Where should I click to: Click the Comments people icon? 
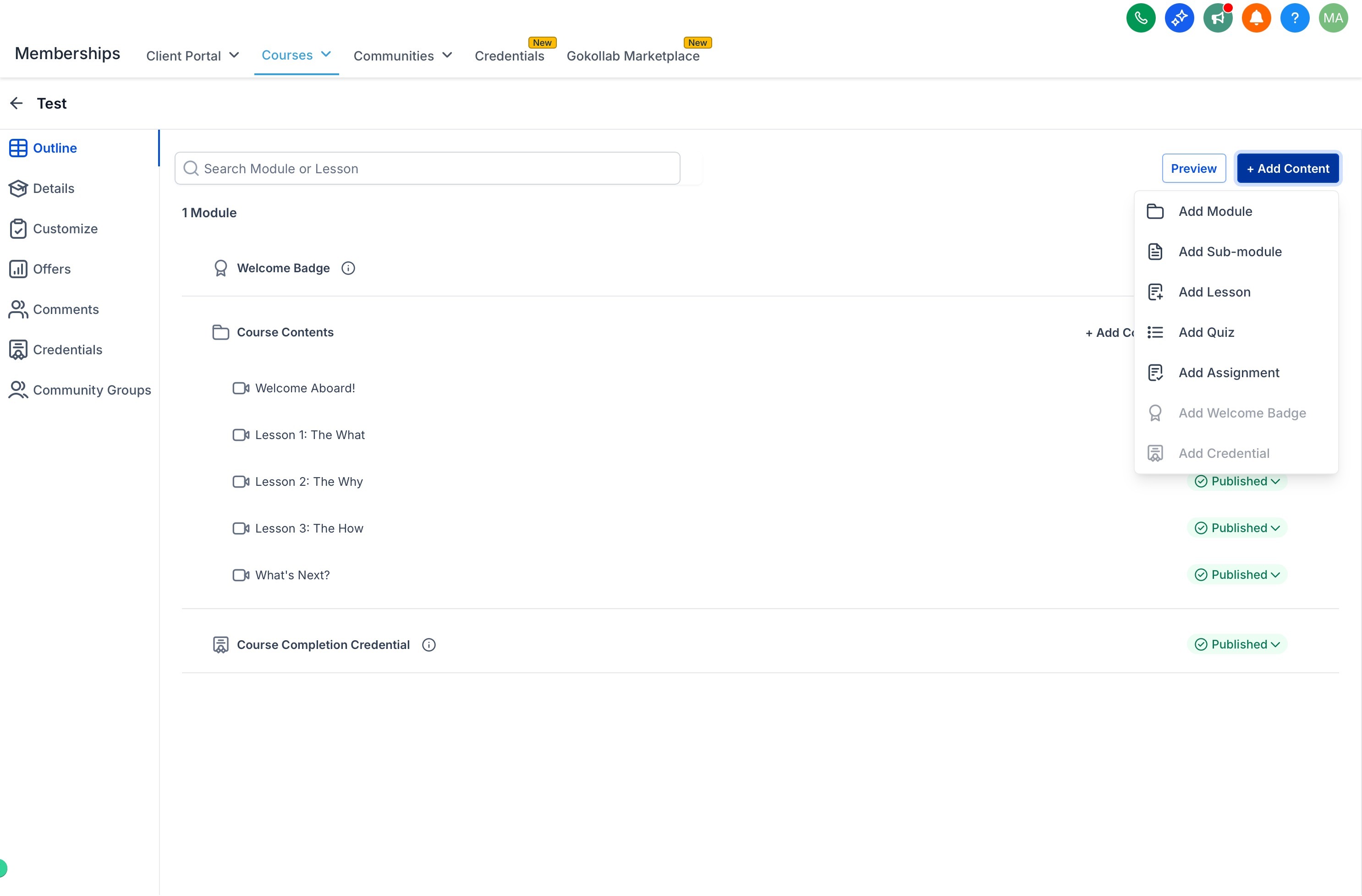(x=18, y=309)
